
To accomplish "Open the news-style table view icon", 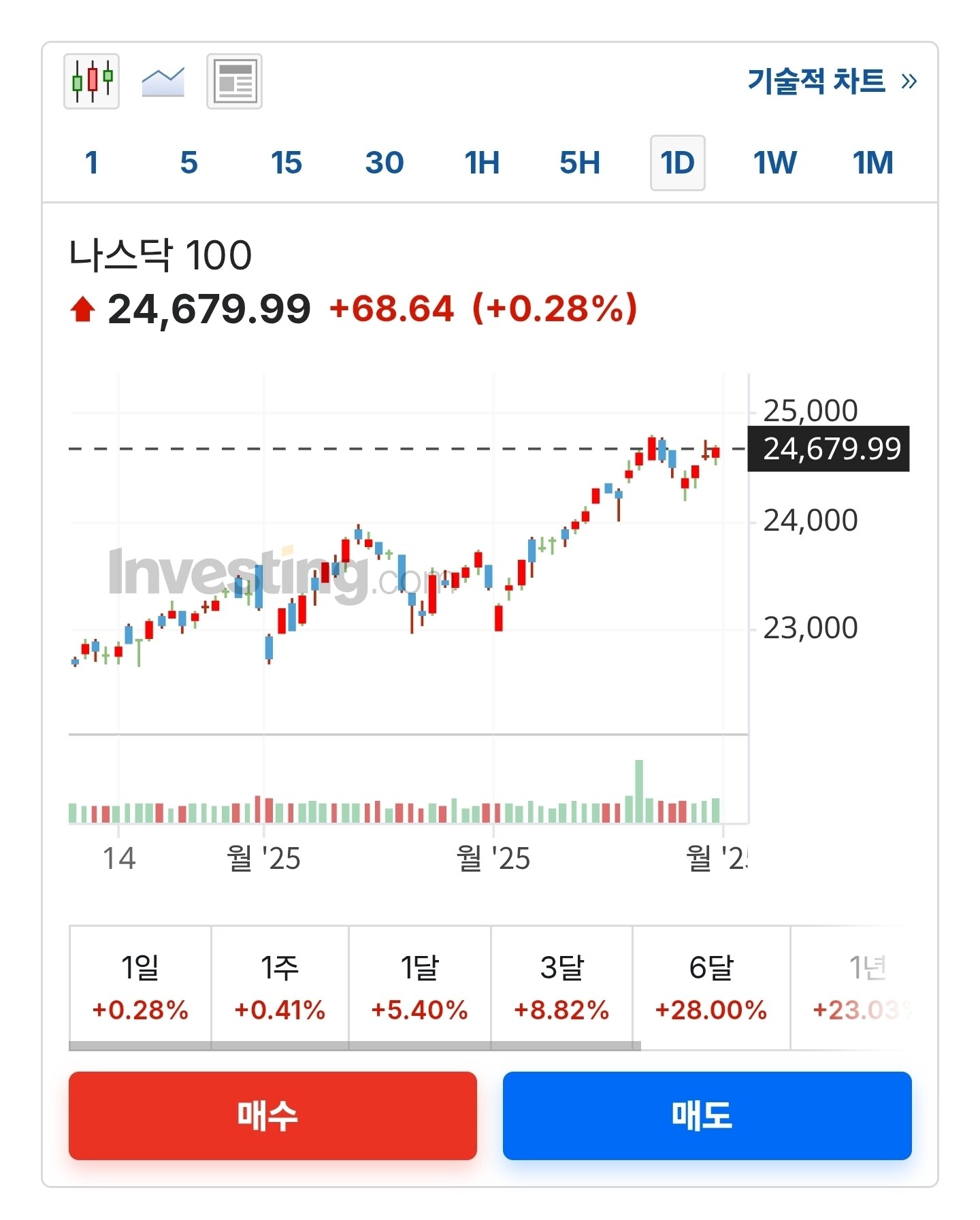I will coord(234,81).
